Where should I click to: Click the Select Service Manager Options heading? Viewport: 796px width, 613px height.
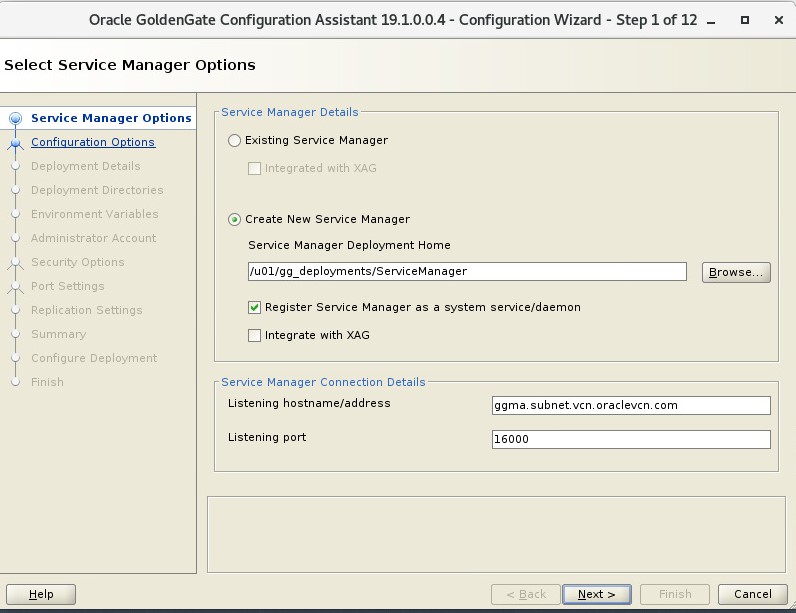tap(130, 65)
